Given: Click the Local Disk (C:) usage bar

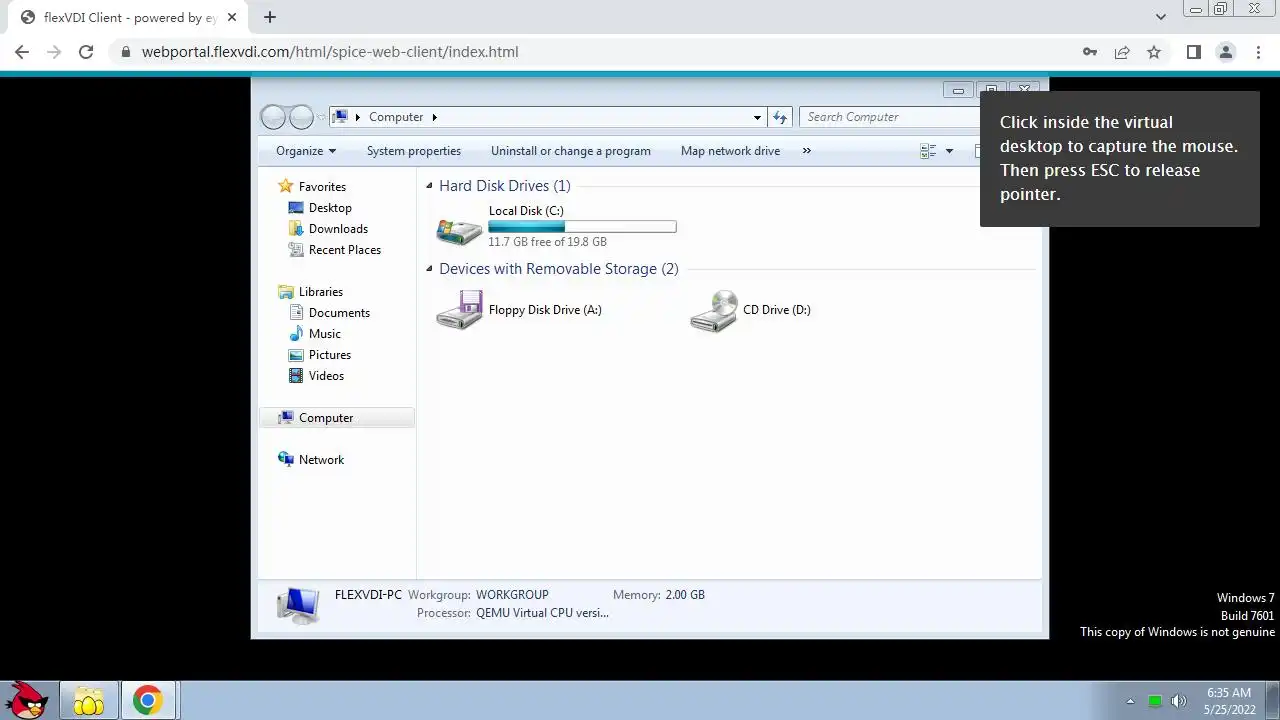Looking at the screenshot, I should [582, 227].
